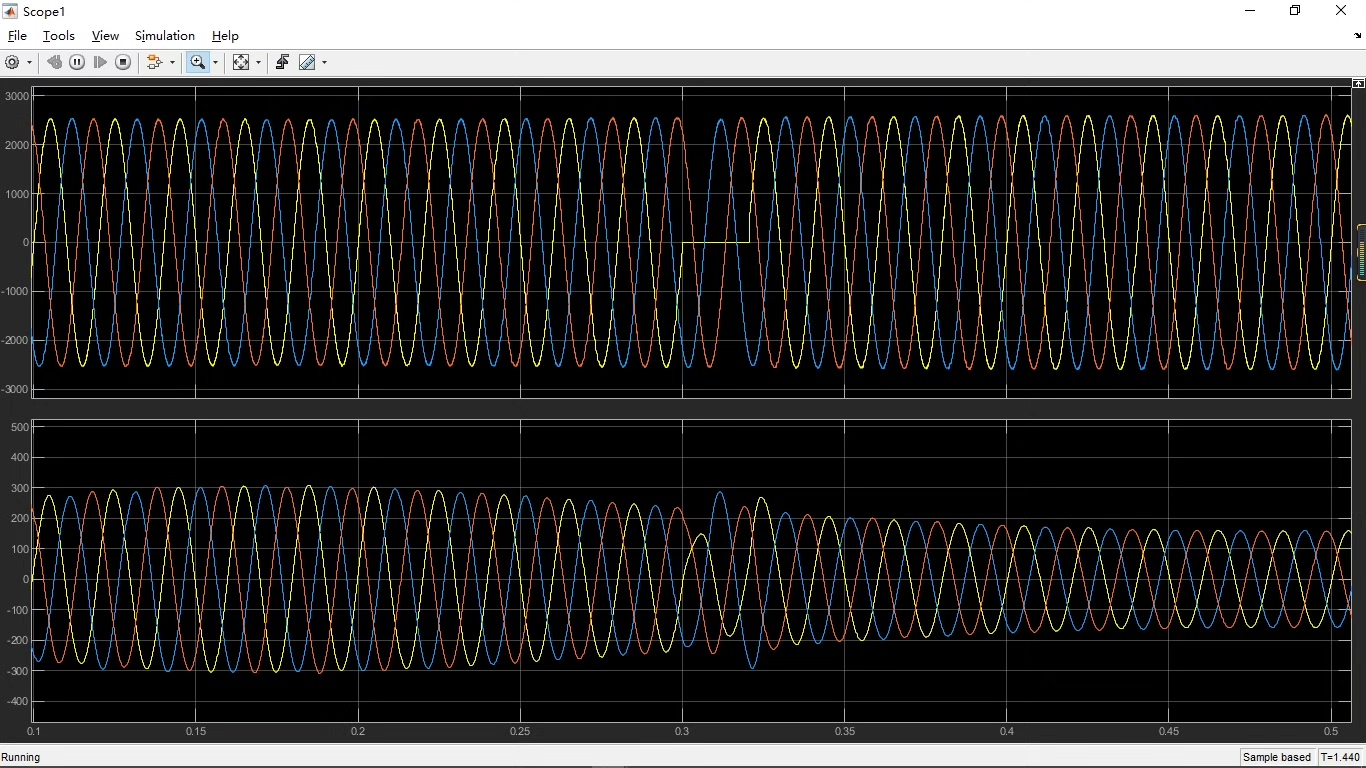Screen dimensions: 1366x768
Task: Open the scope configuration properties gear
Action: click(x=12, y=62)
